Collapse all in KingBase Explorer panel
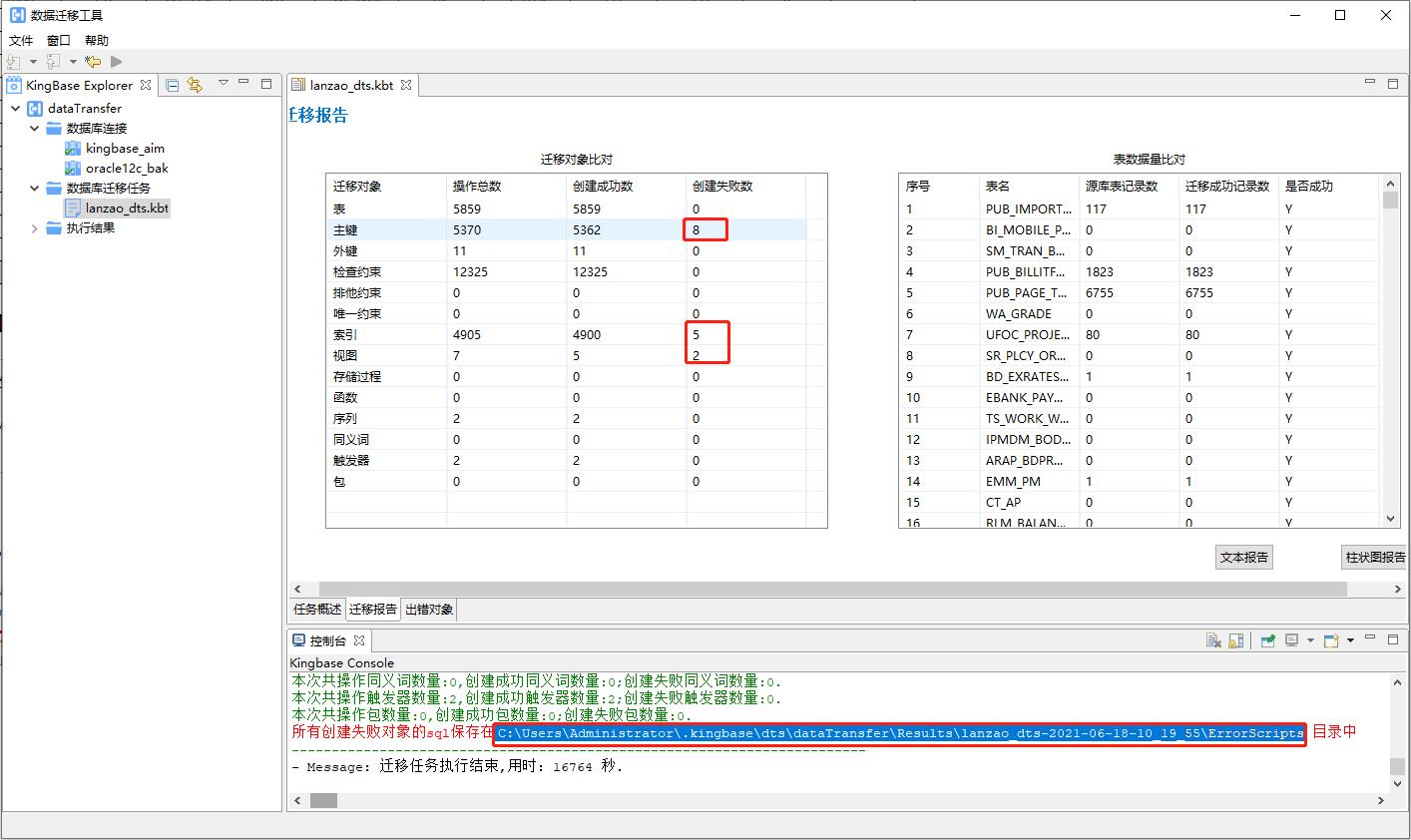Image resolution: width=1411 pixels, height=840 pixels. 173,85
